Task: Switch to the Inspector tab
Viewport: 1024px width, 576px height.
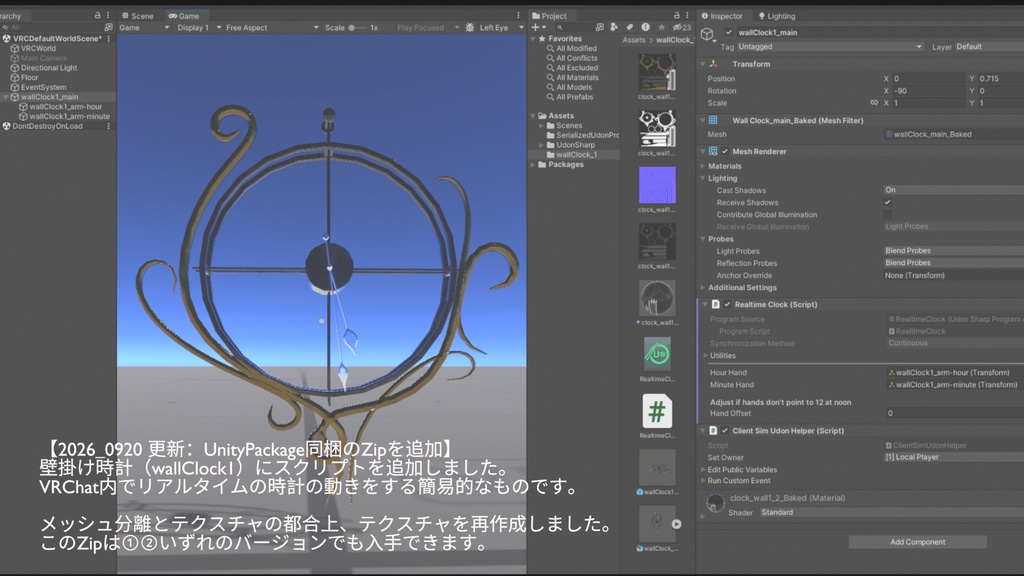Action: (722, 16)
